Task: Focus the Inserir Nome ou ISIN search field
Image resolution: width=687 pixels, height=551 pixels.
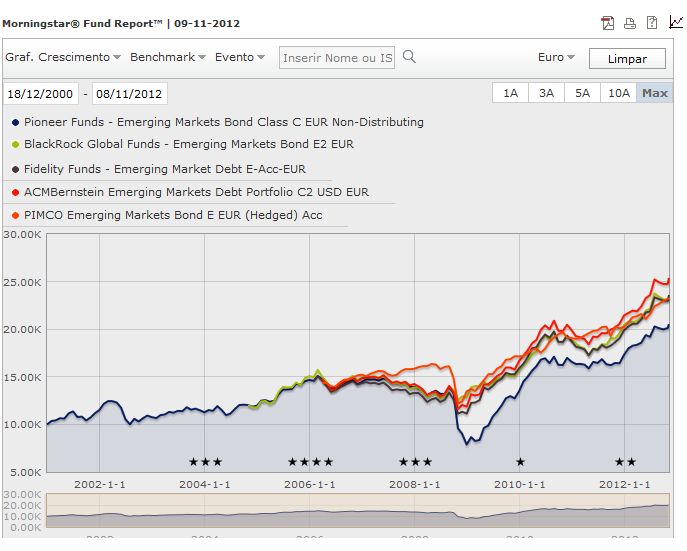Action: tap(337, 58)
